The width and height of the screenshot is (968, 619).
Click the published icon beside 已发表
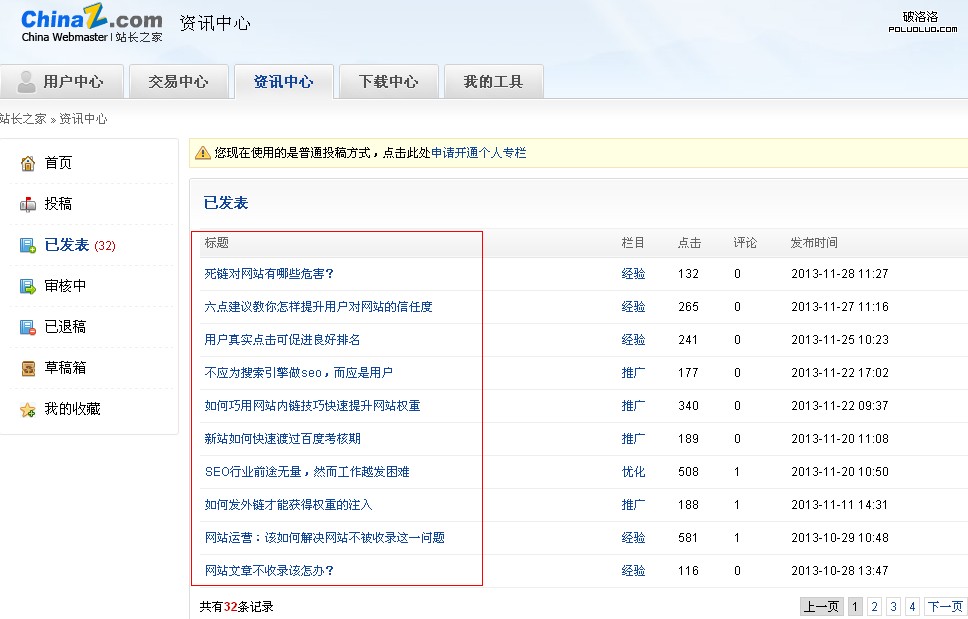[28, 246]
